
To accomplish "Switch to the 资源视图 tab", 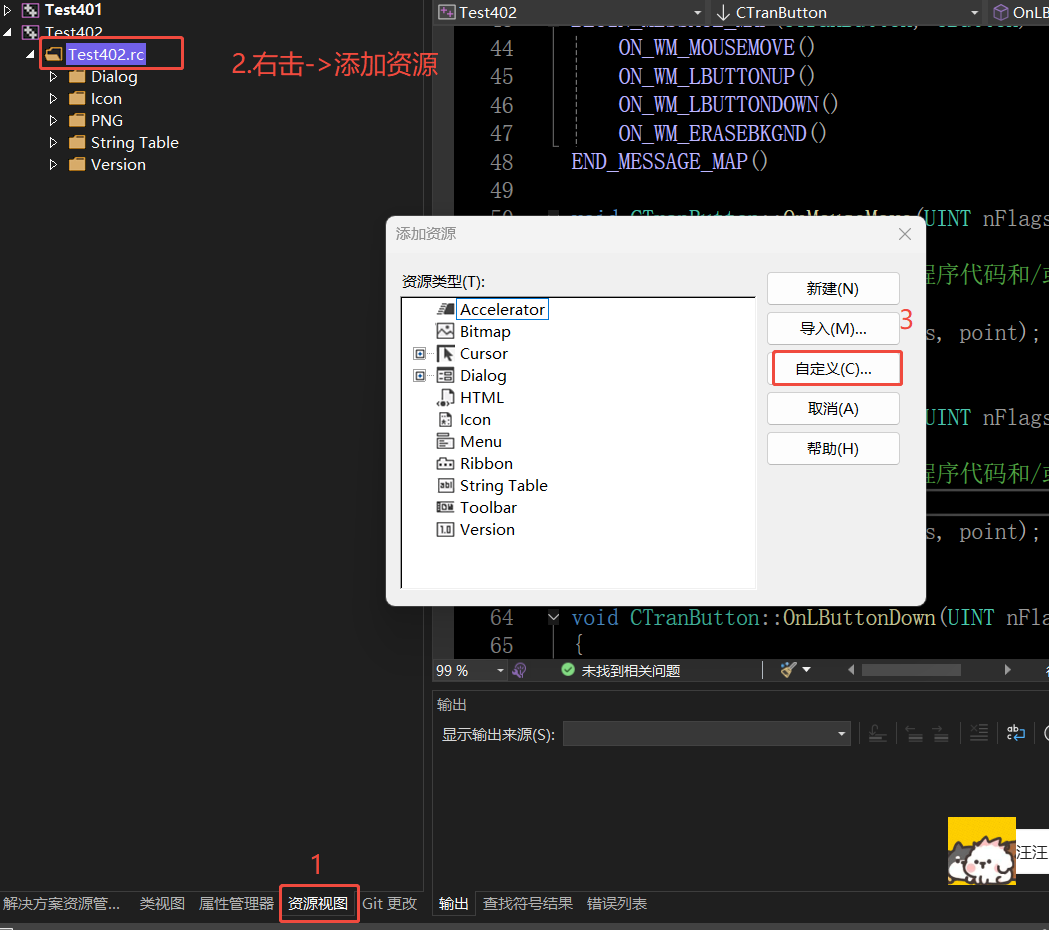I will click(318, 903).
